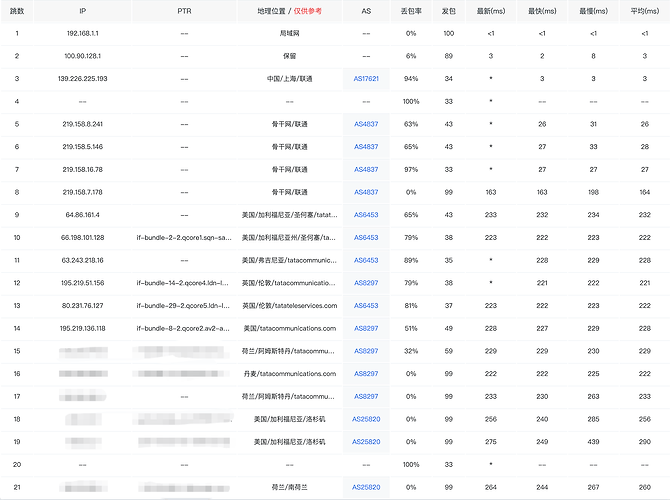Click the 最快(ms) column header

tap(542, 11)
